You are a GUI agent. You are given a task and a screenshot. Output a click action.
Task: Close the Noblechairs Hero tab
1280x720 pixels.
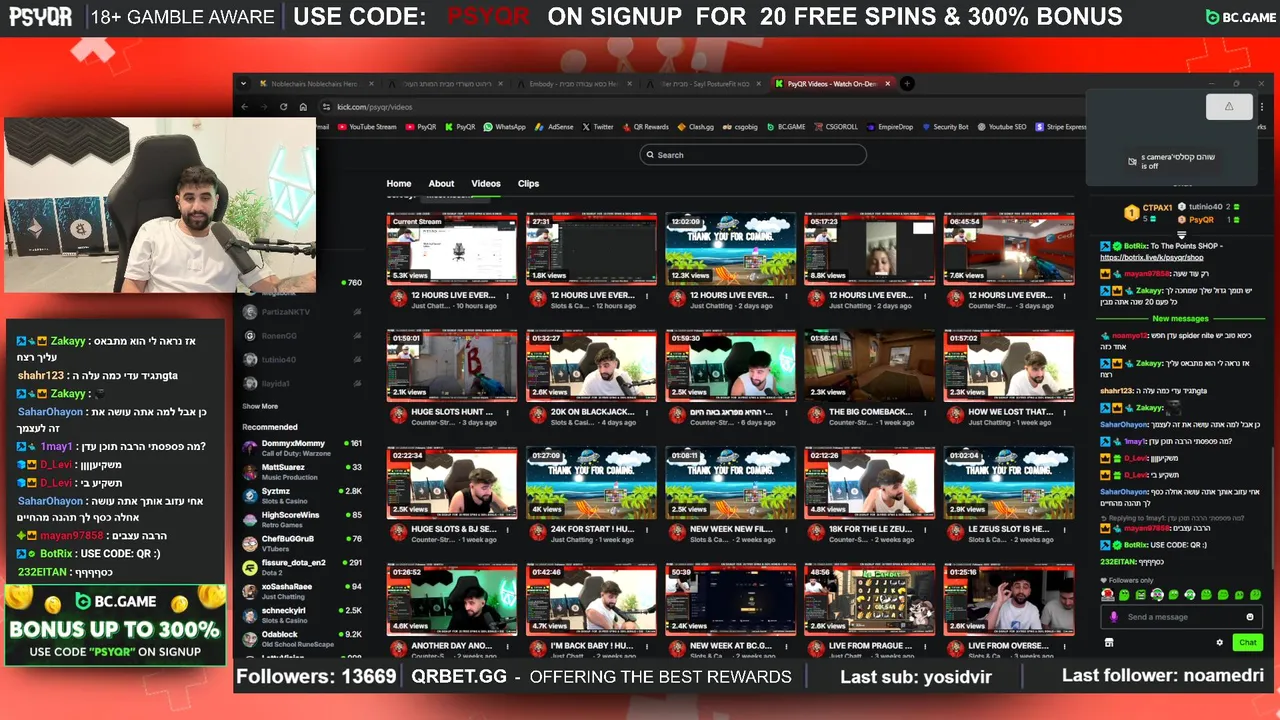point(371,84)
